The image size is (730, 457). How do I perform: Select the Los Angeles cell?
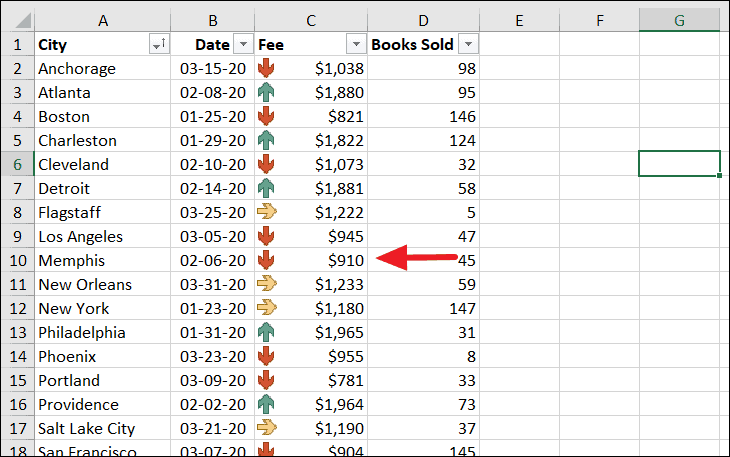(102, 236)
